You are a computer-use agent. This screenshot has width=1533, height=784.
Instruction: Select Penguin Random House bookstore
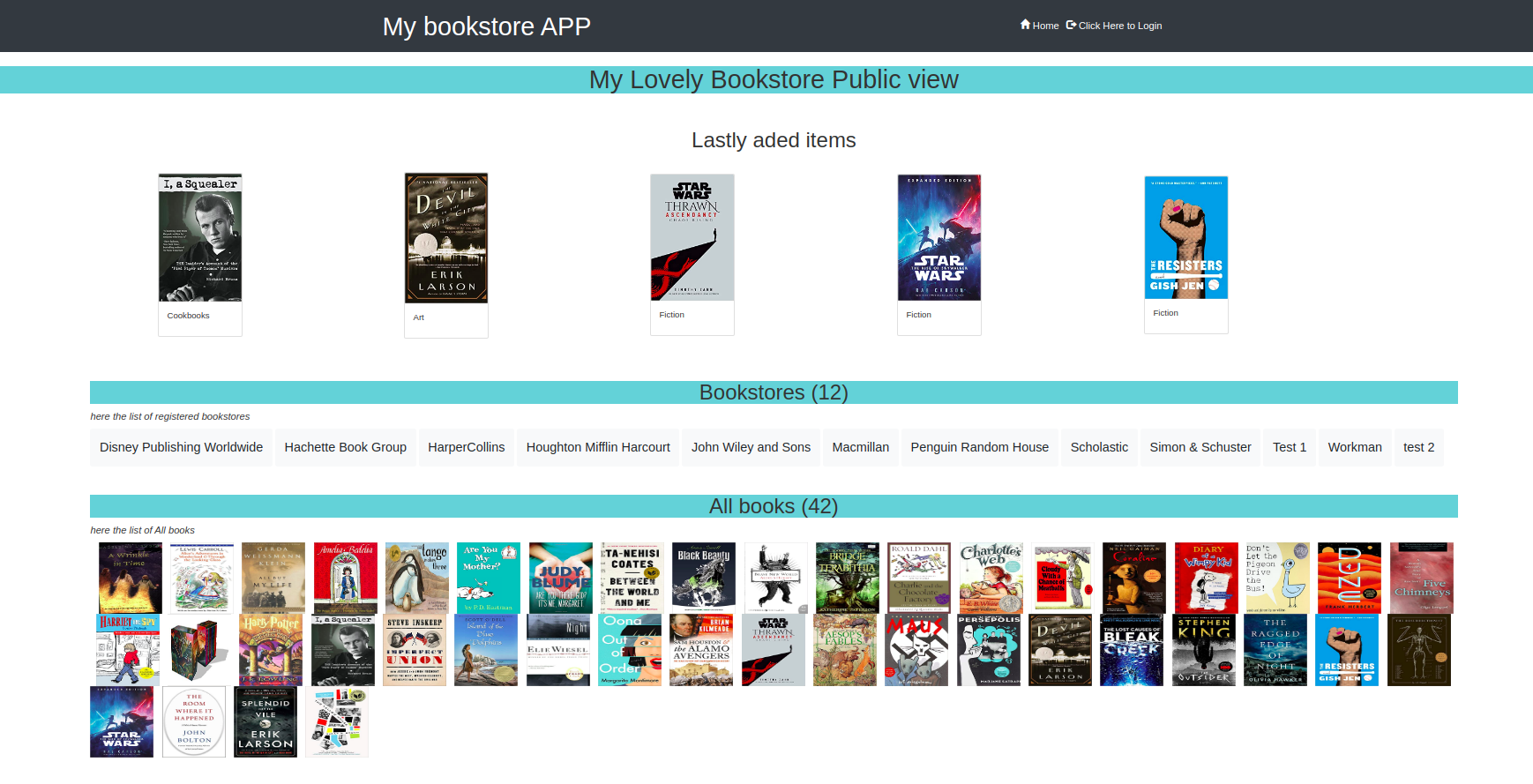(x=980, y=447)
